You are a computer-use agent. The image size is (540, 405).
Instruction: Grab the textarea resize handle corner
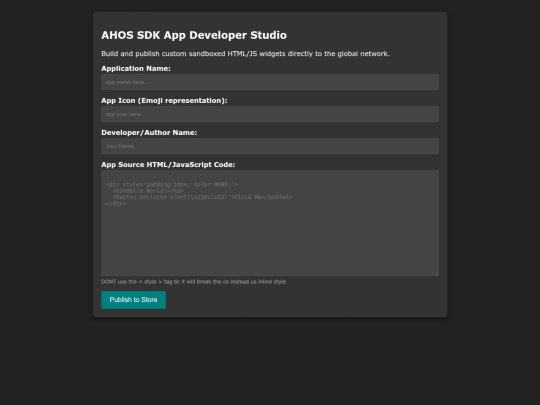[436, 273]
